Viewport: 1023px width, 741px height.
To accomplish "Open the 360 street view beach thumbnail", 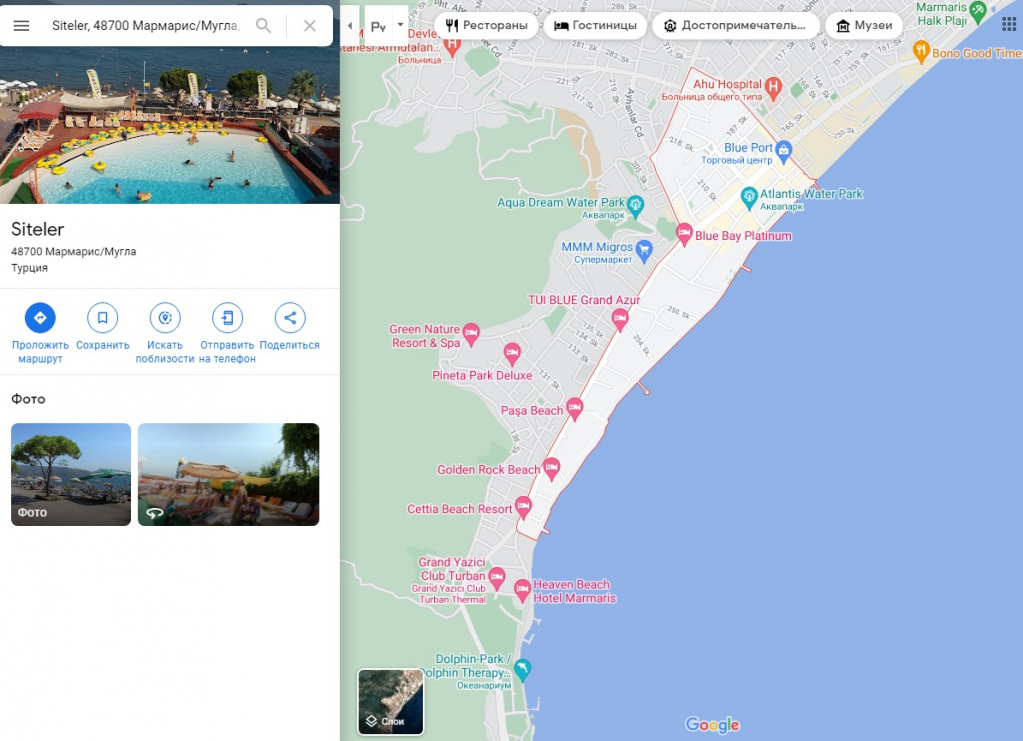I will (x=228, y=474).
